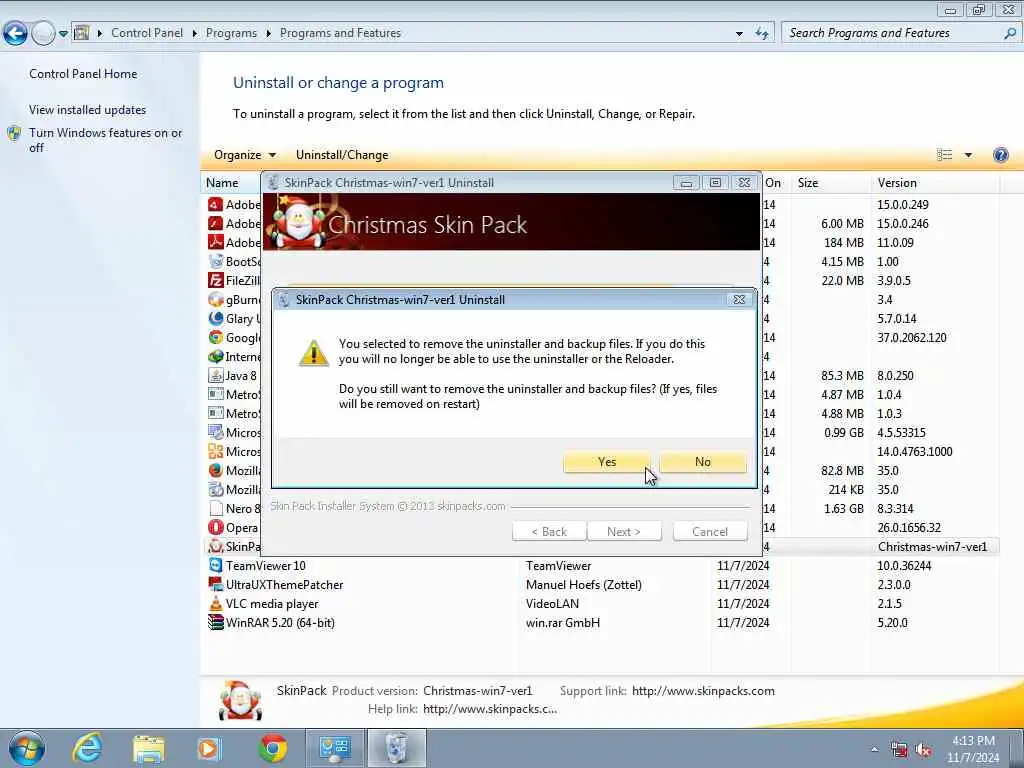
Task: Select the TeamViewer 10 entry
Action: (266, 566)
